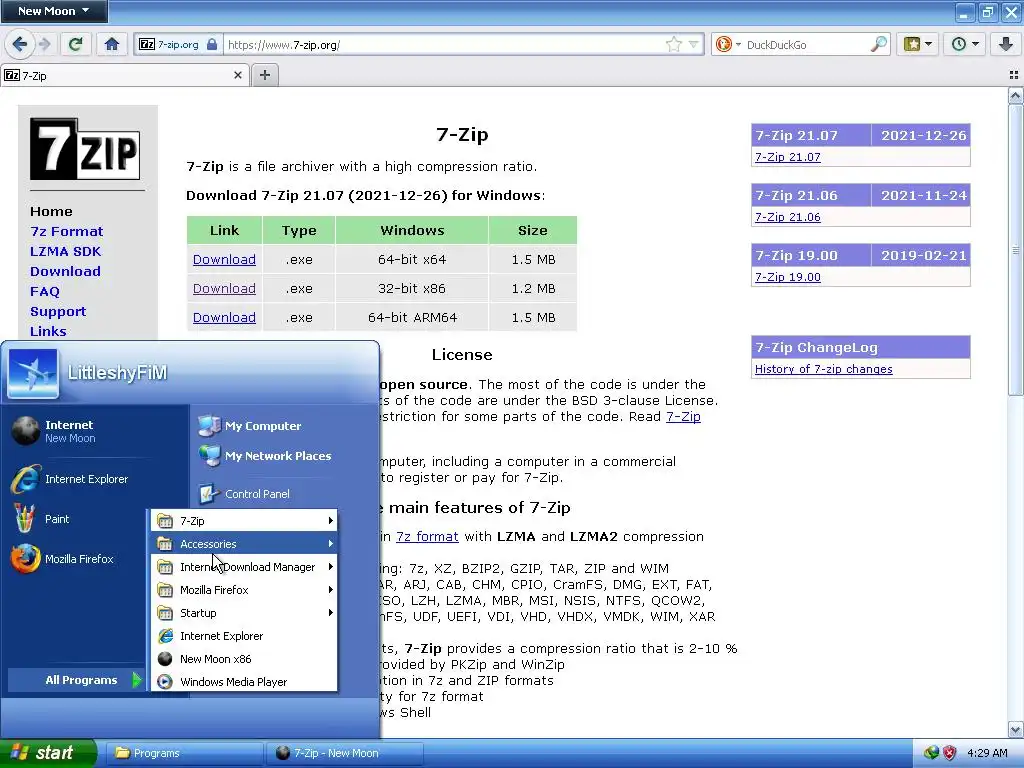Open the history clock toolbar button
Screen dimensions: 1024x768
(965, 44)
